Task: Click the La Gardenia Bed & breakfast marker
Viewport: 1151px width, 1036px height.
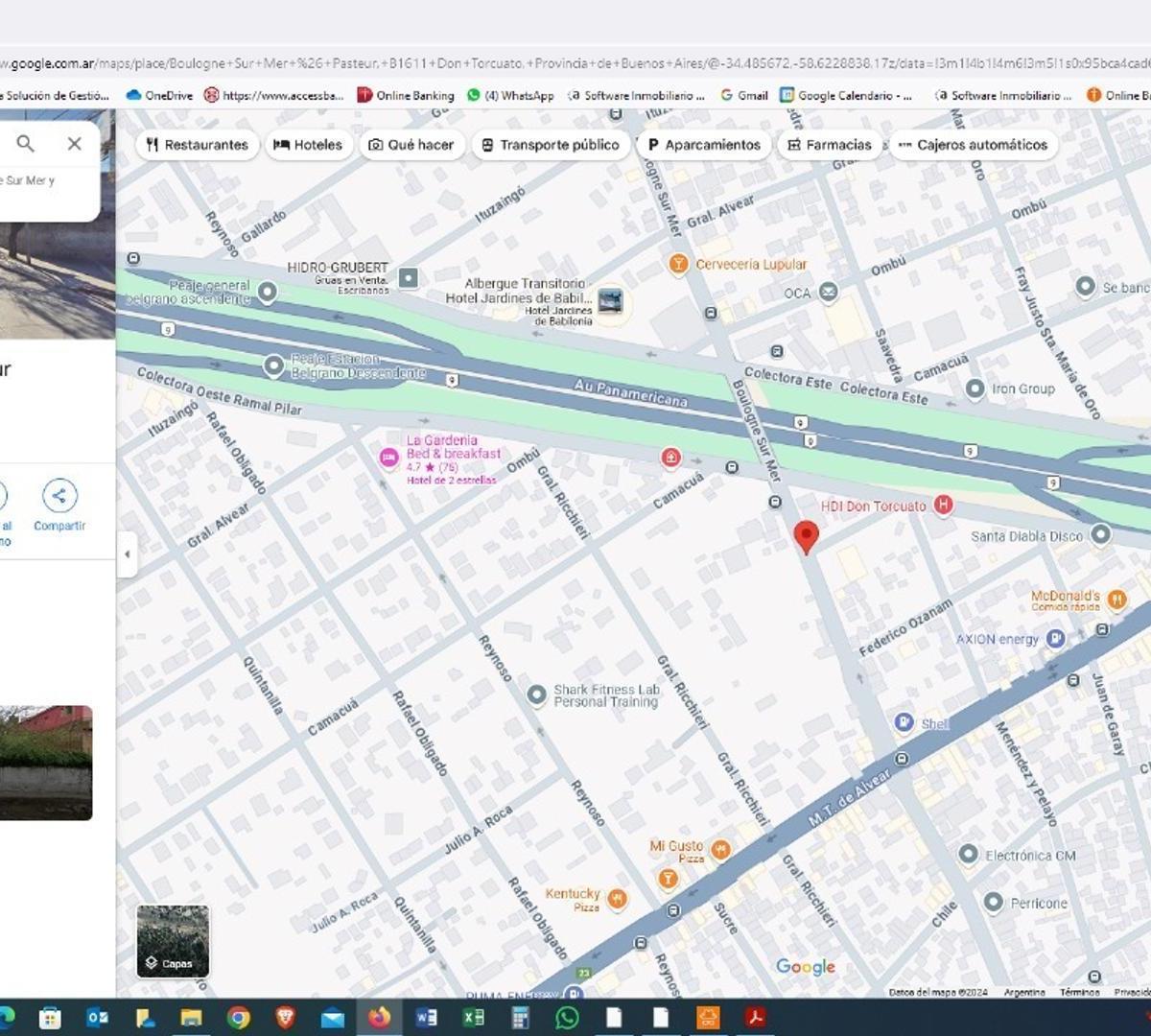Action: pyautogui.click(x=388, y=459)
